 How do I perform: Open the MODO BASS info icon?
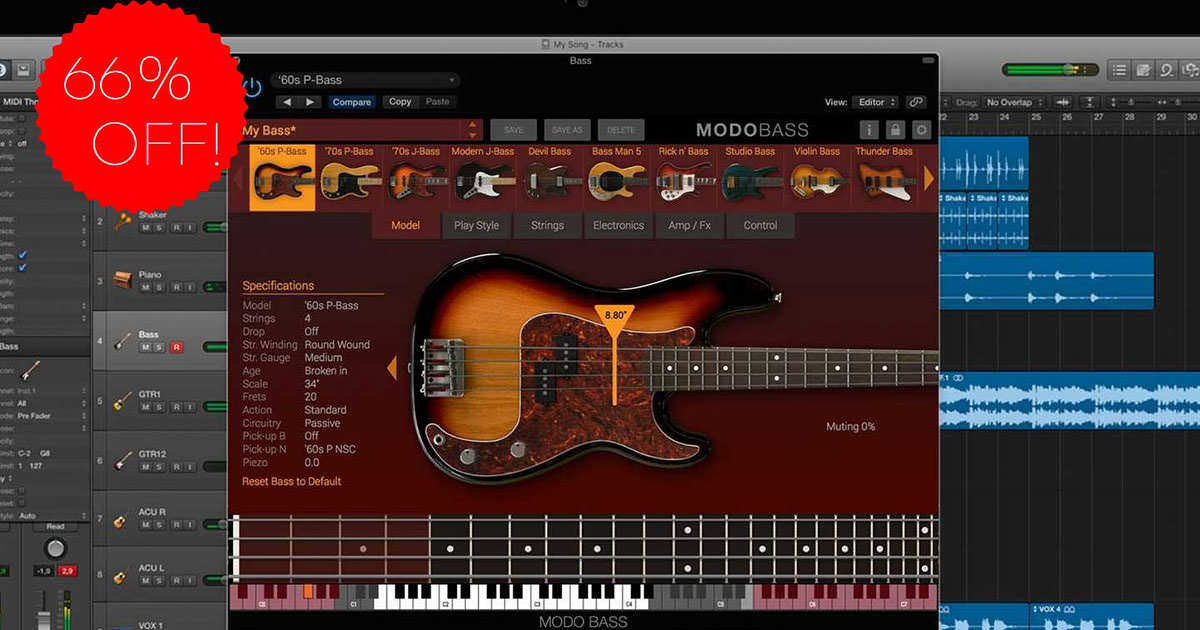[869, 130]
